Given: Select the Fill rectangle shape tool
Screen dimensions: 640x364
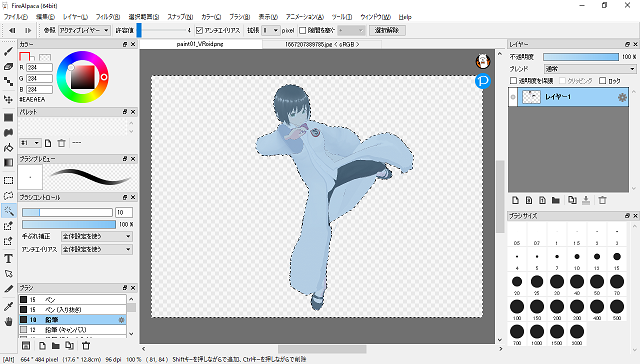Looking at the screenshot, I should point(8,118).
